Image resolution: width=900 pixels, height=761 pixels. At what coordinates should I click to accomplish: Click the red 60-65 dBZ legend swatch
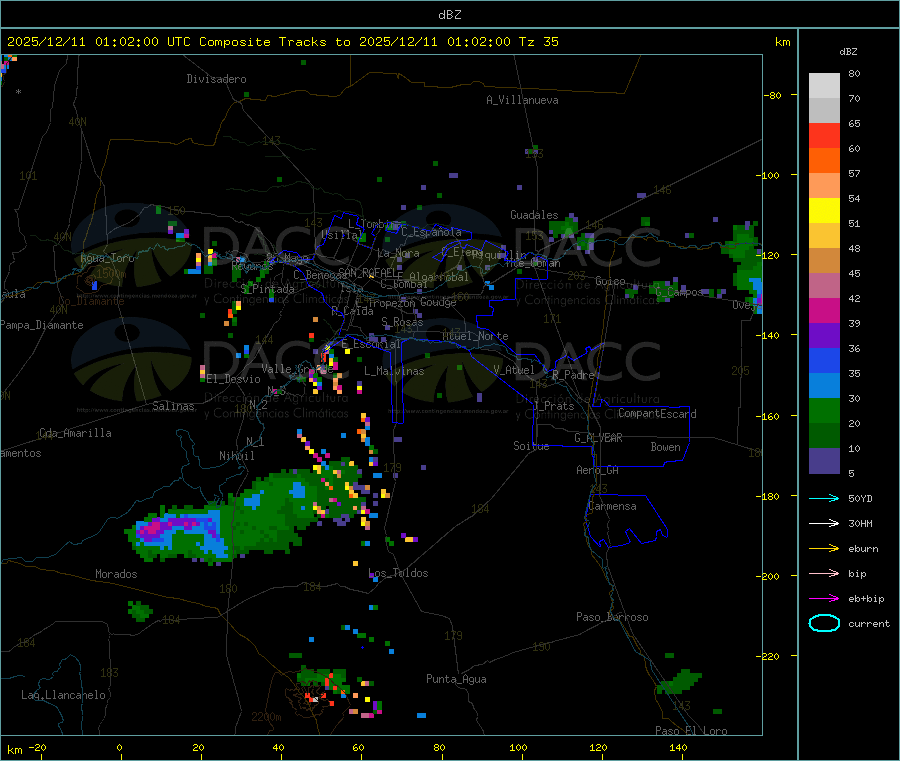[x=824, y=135]
